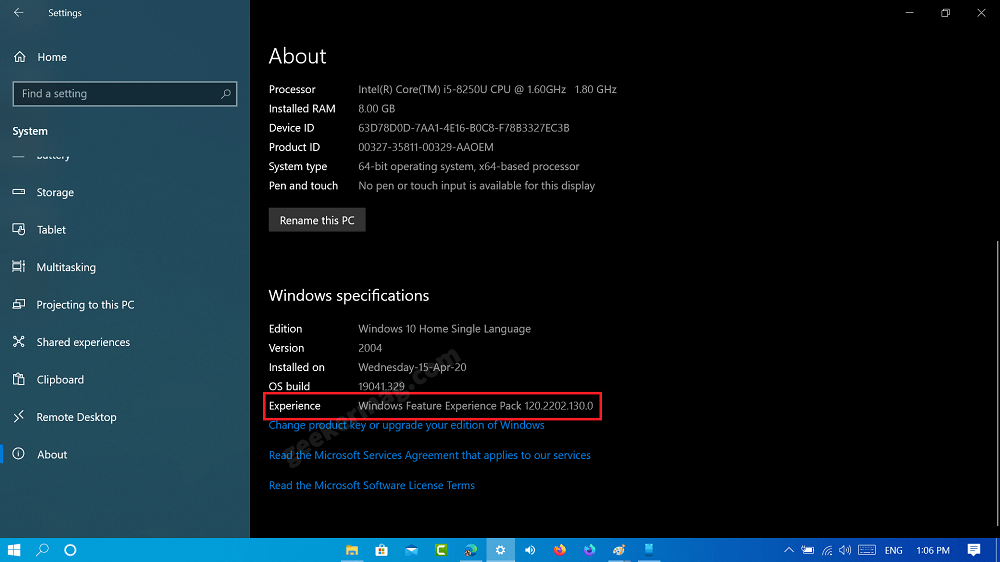
Task: Open Camtasia green icon on taskbar
Action: pos(441,550)
